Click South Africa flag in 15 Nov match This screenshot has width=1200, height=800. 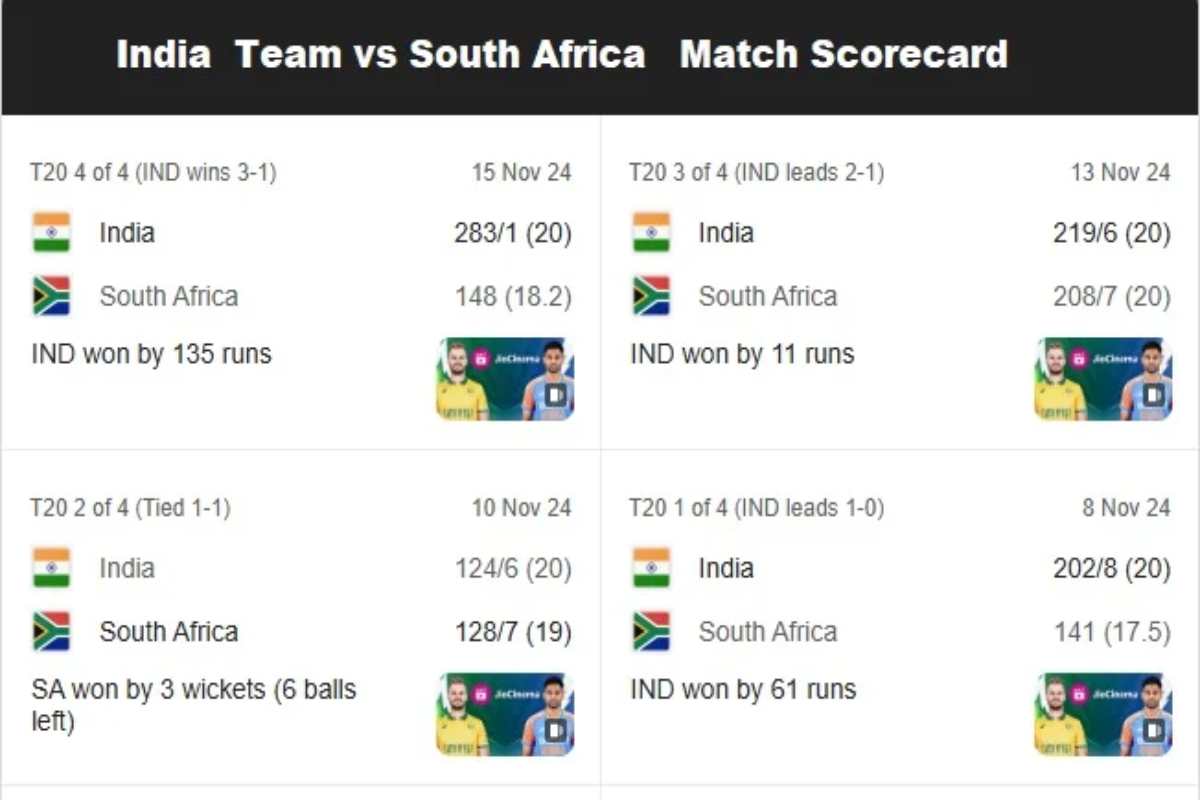click(x=51, y=296)
